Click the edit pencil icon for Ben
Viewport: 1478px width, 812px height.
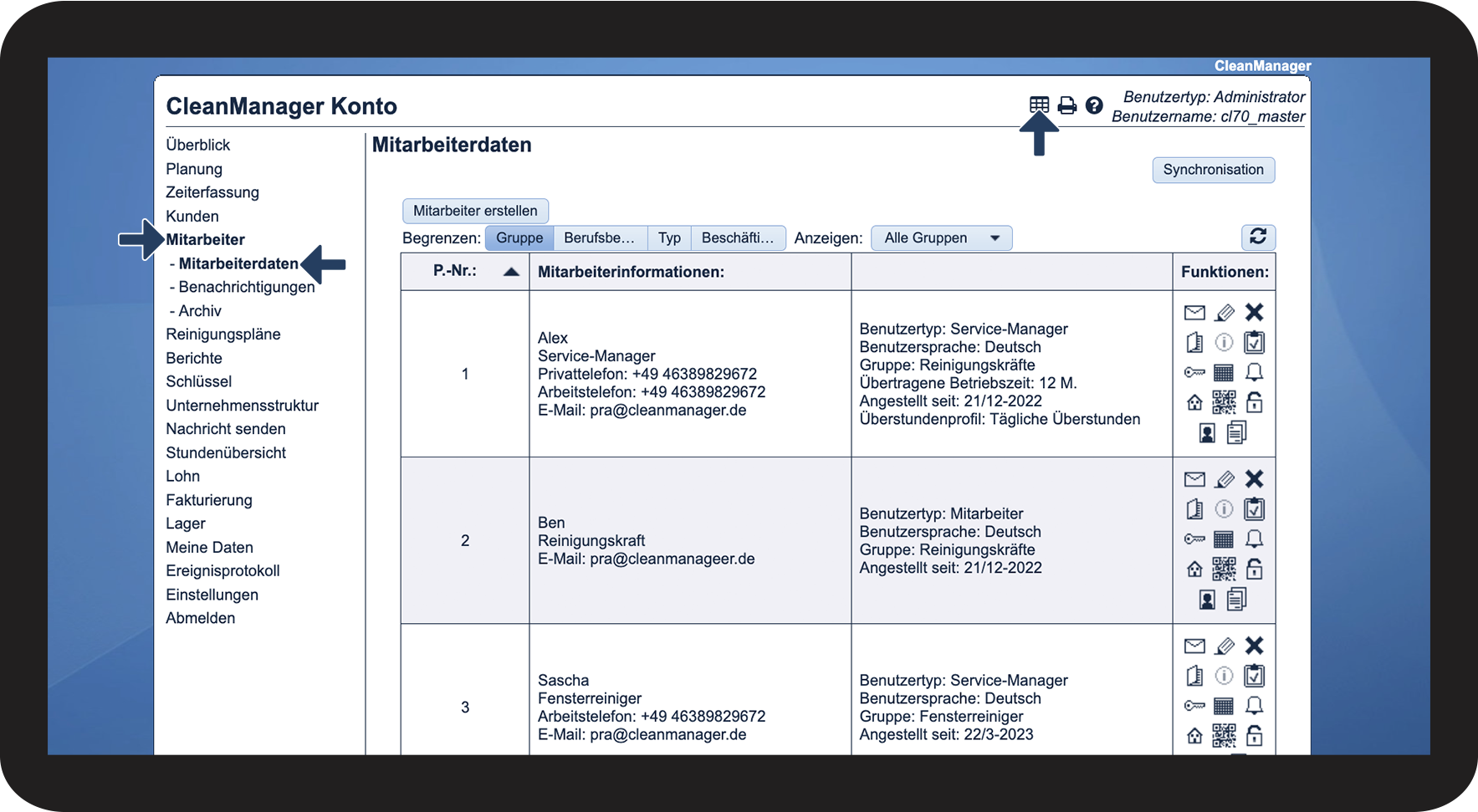pos(1225,479)
